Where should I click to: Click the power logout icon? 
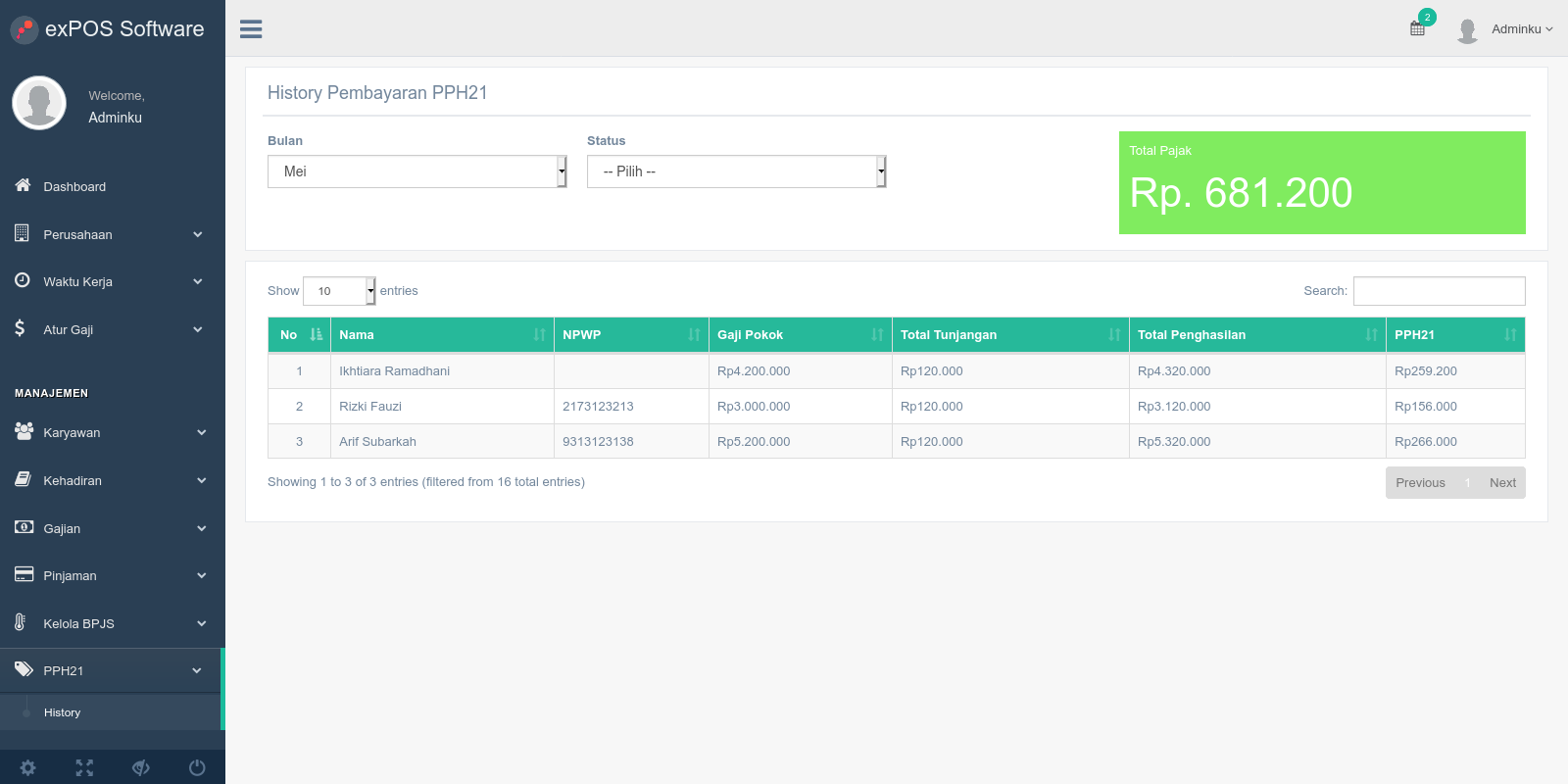tap(197, 767)
